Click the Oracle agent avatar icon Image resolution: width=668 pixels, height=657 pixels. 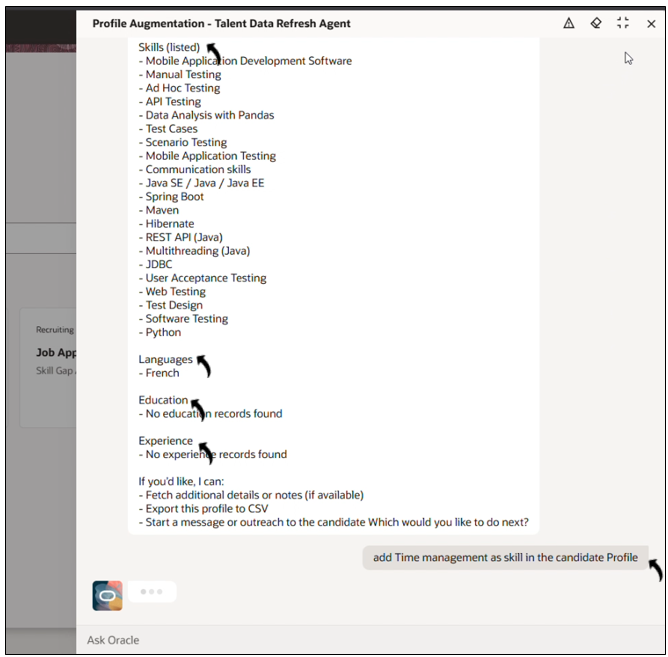(107, 595)
